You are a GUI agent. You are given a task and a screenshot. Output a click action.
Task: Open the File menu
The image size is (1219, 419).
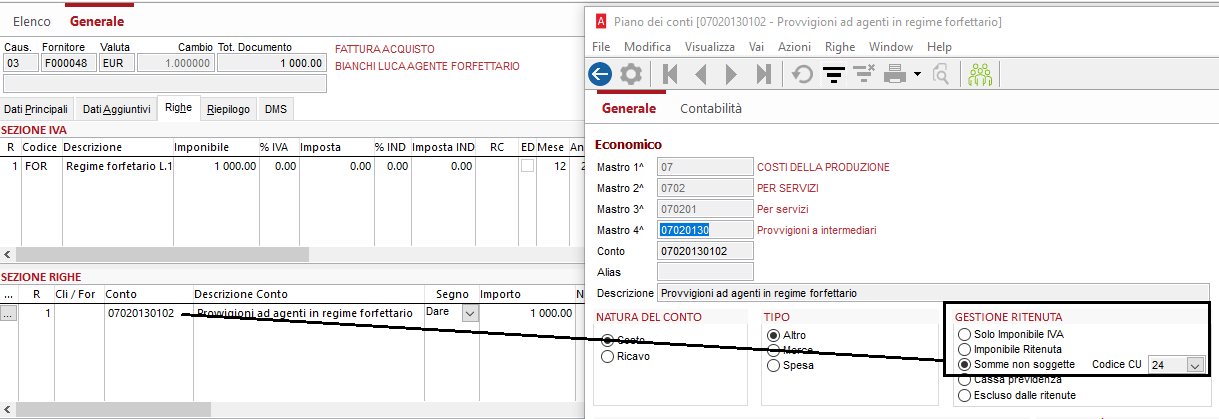coord(601,47)
